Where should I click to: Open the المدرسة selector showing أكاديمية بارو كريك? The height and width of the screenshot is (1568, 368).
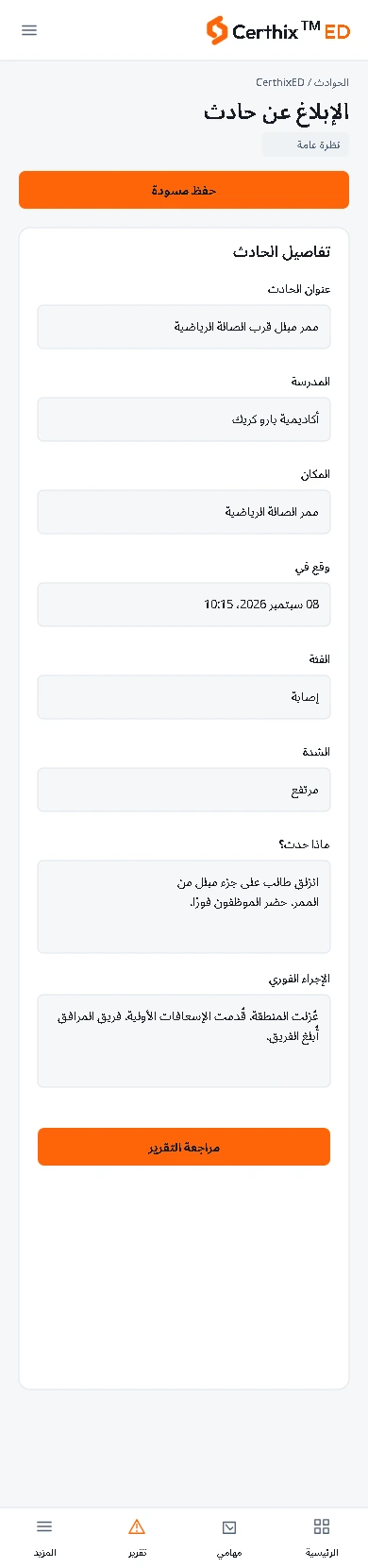184,419
